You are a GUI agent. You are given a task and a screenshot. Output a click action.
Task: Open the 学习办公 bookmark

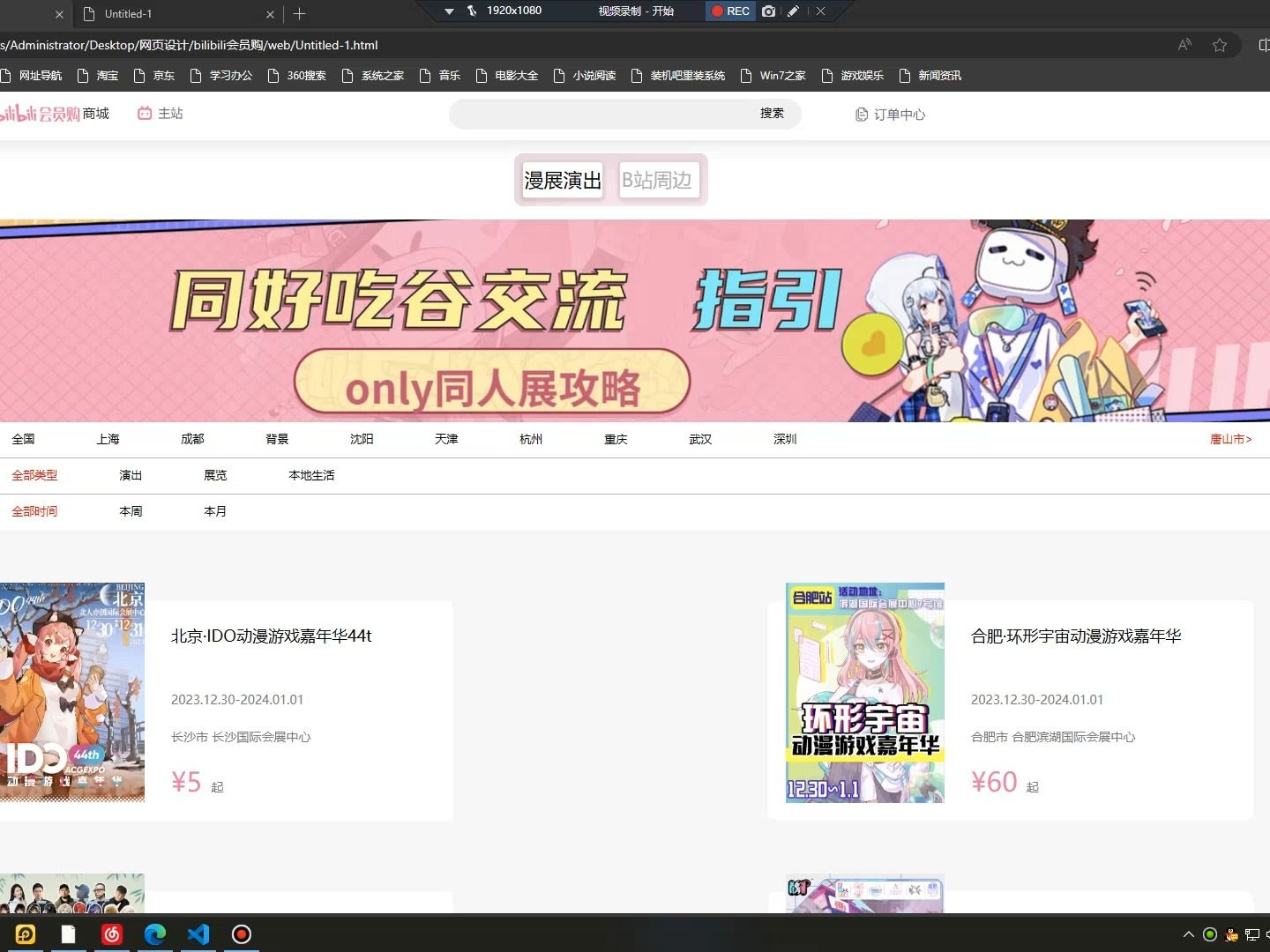[x=221, y=76]
